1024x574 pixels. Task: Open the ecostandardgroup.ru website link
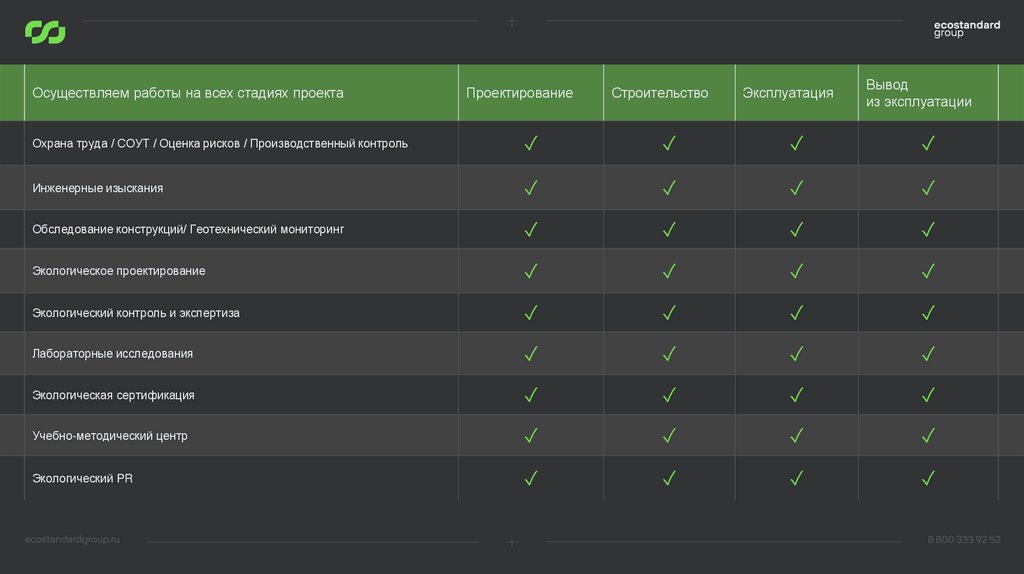click(72, 540)
